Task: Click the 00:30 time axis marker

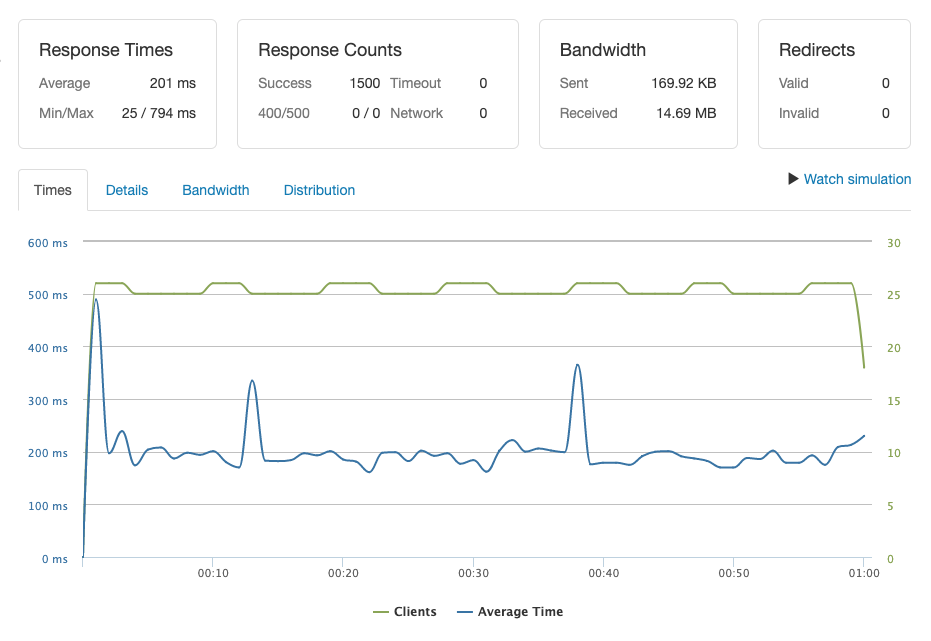Action: [473, 573]
